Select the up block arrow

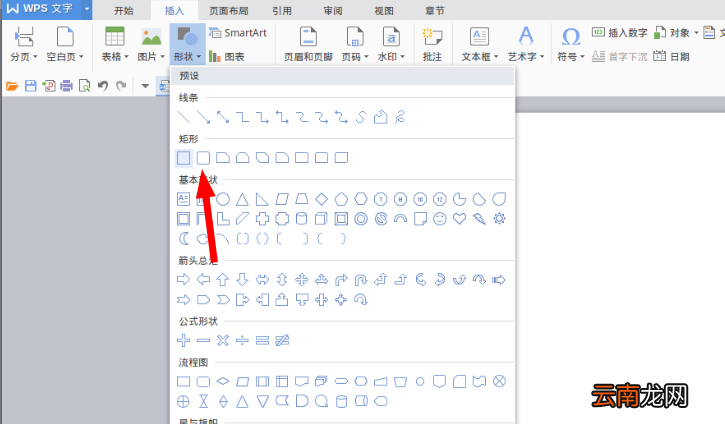click(x=223, y=279)
